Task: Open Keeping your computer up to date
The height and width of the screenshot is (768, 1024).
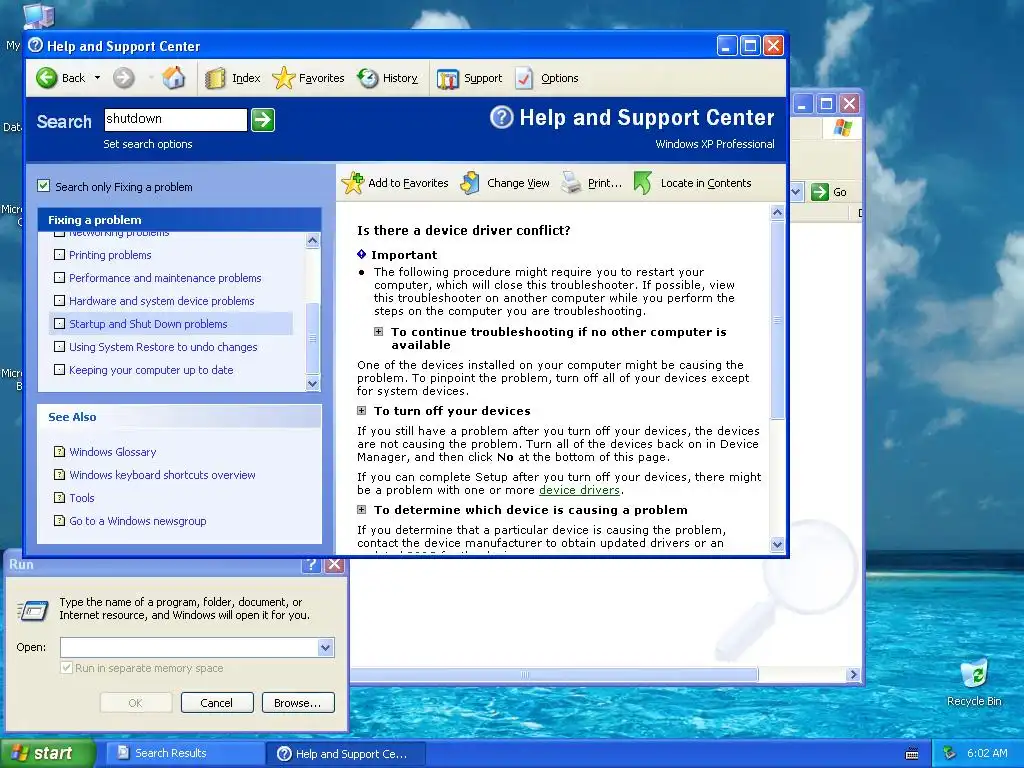Action: pyautogui.click(x=151, y=370)
